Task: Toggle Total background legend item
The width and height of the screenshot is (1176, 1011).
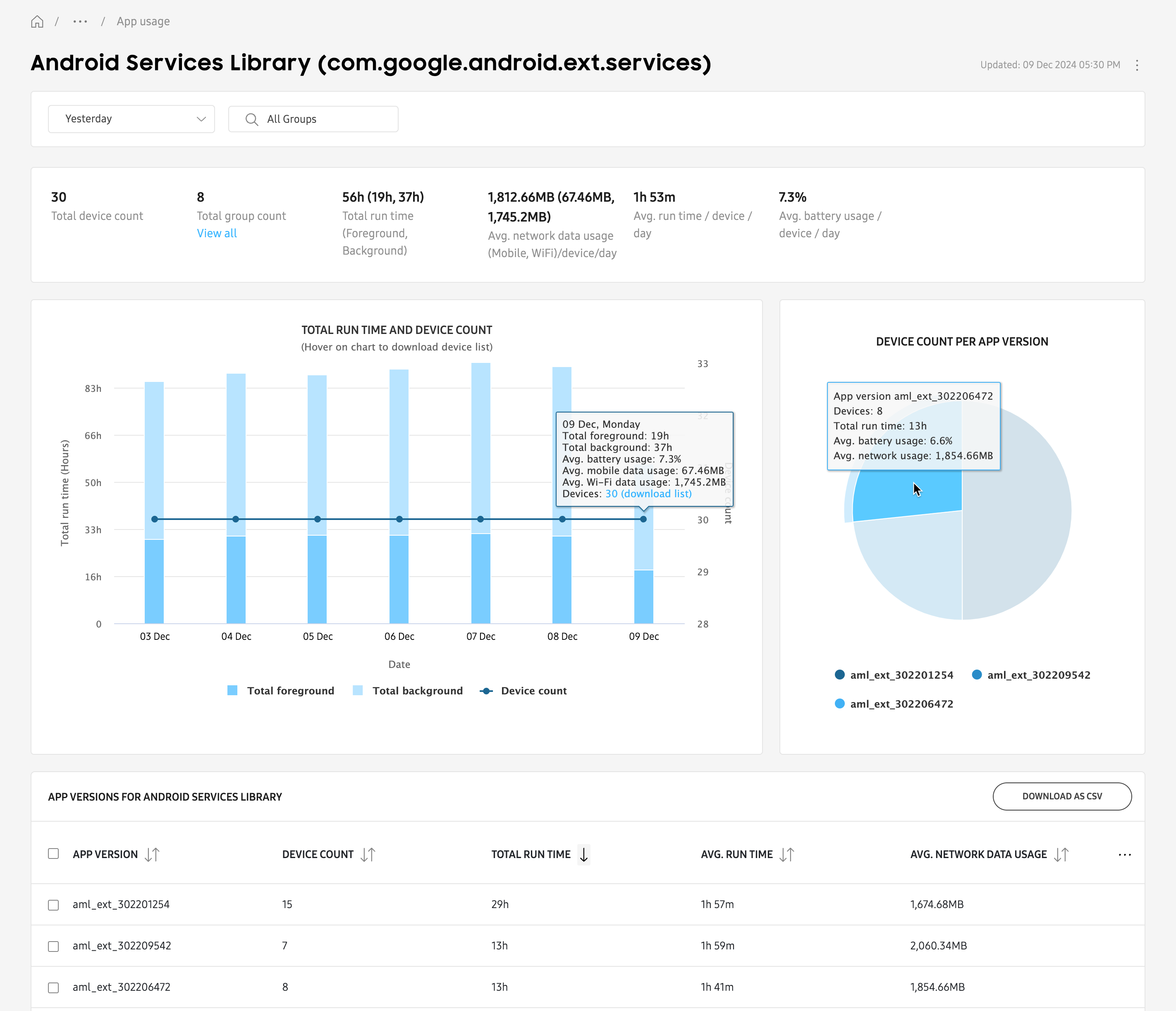Action: point(408,690)
